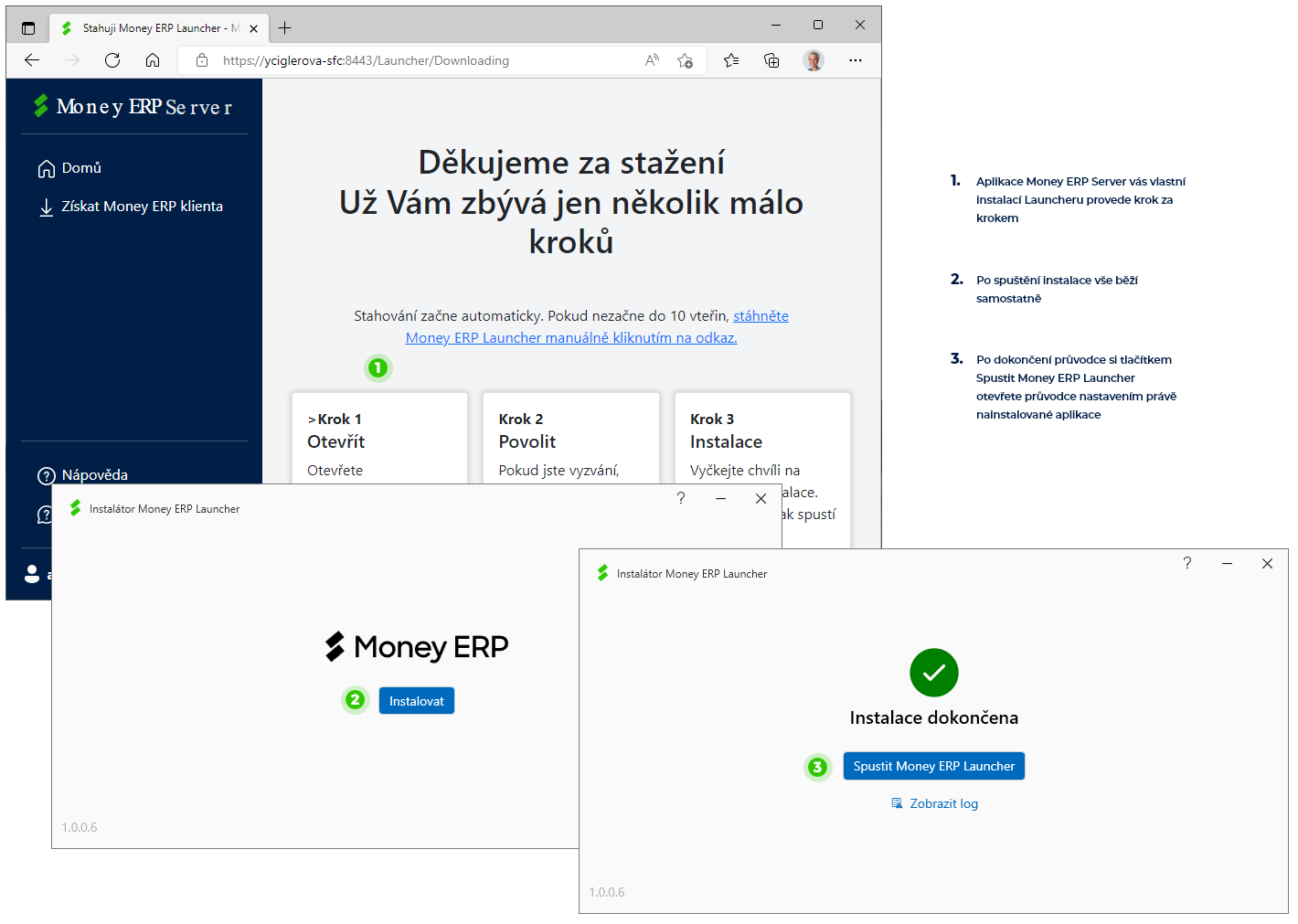
Task: Open Edge tab actions menu
Action: [28, 28]
